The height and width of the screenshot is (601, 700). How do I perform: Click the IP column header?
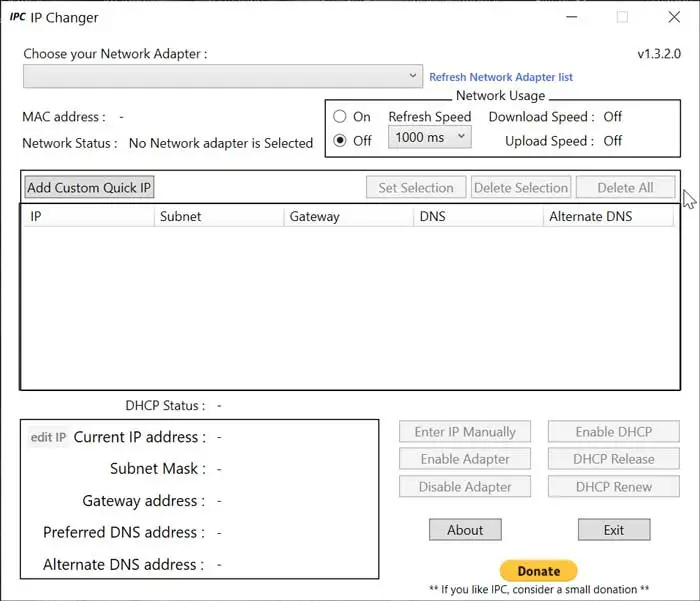pyautogui.click(x=88, y=216)
